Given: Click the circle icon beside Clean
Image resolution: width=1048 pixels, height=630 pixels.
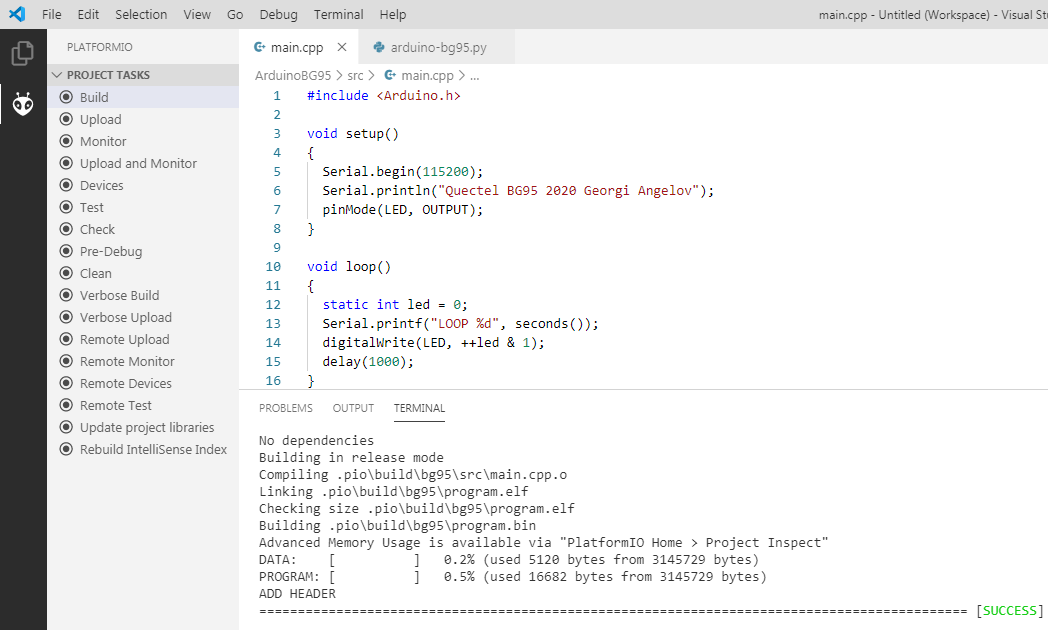Looking at the screenshot, I should coord(66,273).
